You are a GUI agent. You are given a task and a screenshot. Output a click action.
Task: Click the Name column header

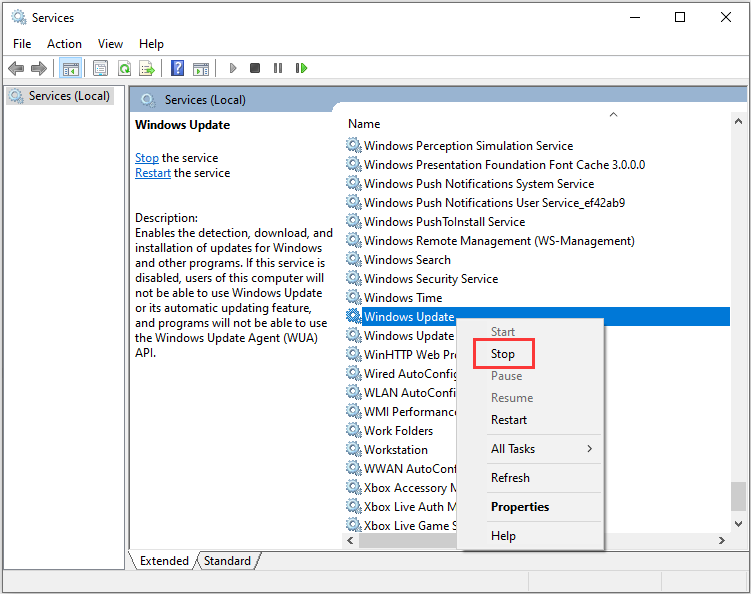[364, 124]
